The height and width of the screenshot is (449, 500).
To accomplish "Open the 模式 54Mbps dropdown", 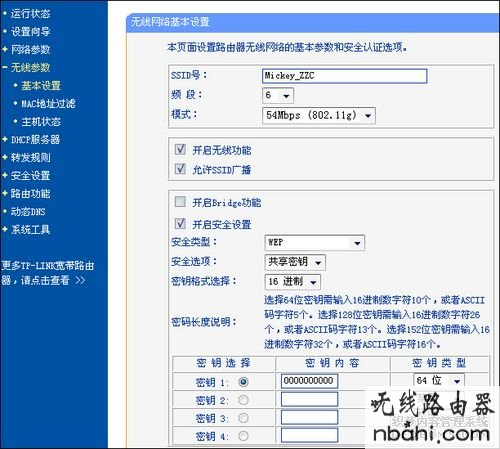I will [319, 116].
